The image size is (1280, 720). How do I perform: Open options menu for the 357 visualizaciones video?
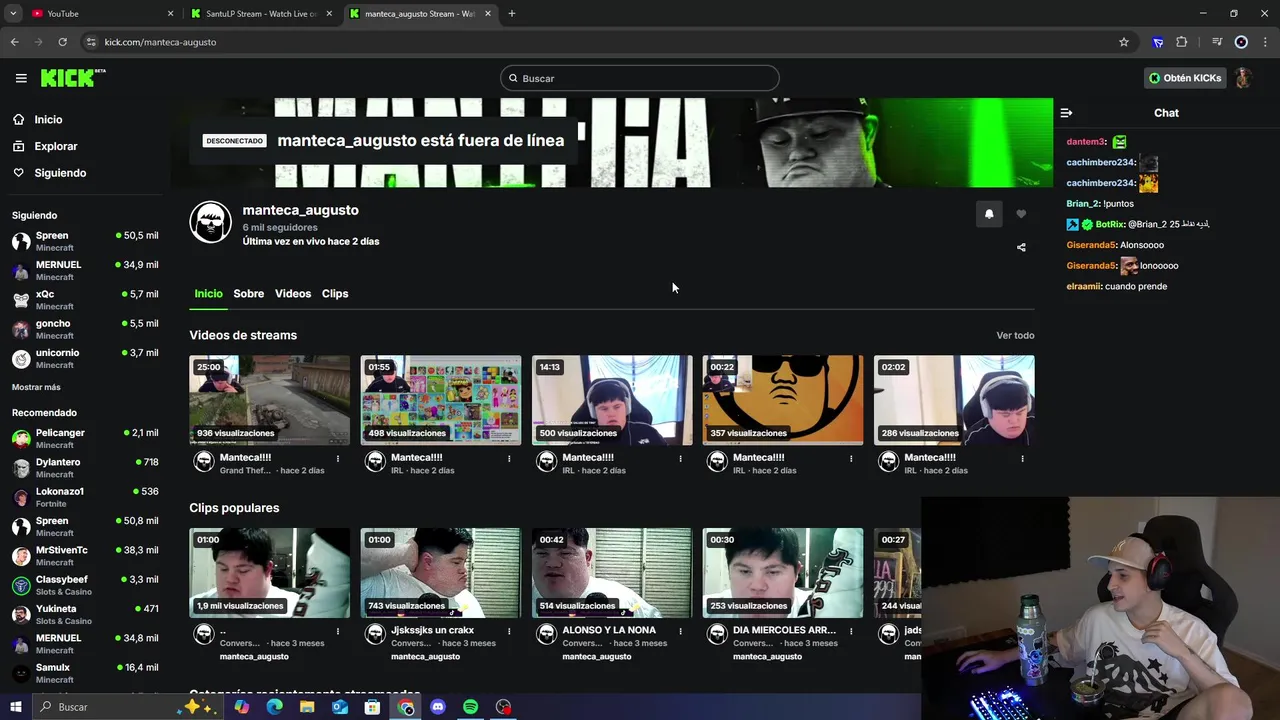pos(851,459)
